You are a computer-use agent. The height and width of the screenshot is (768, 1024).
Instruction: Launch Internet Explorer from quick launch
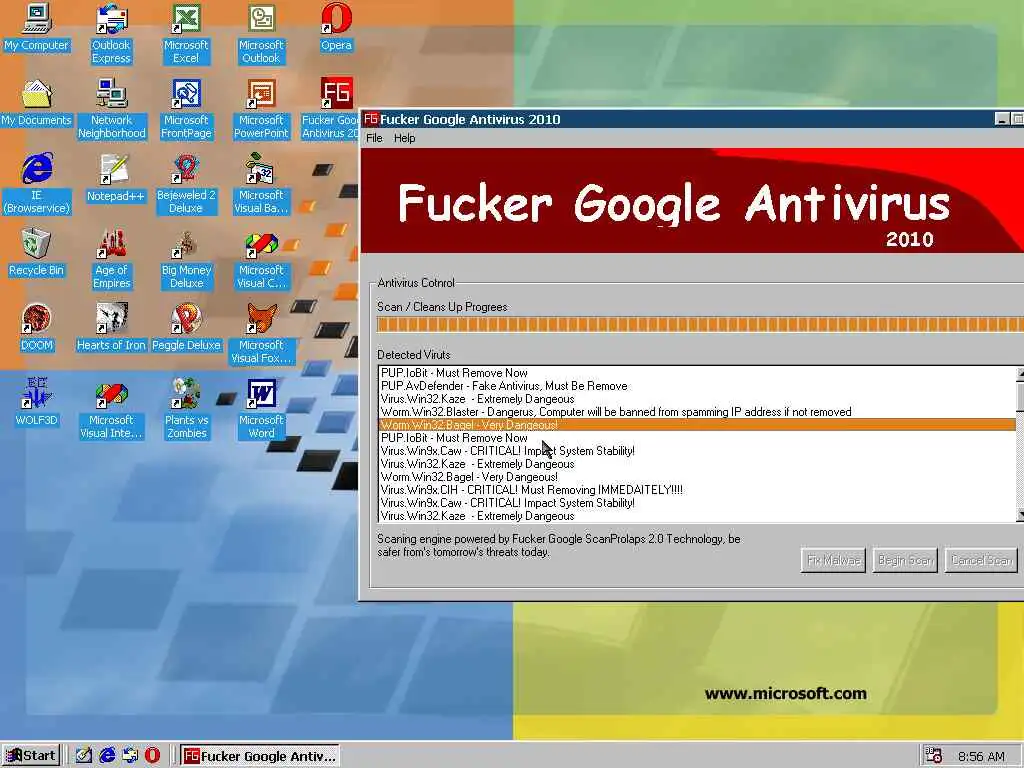click(107, 756)
